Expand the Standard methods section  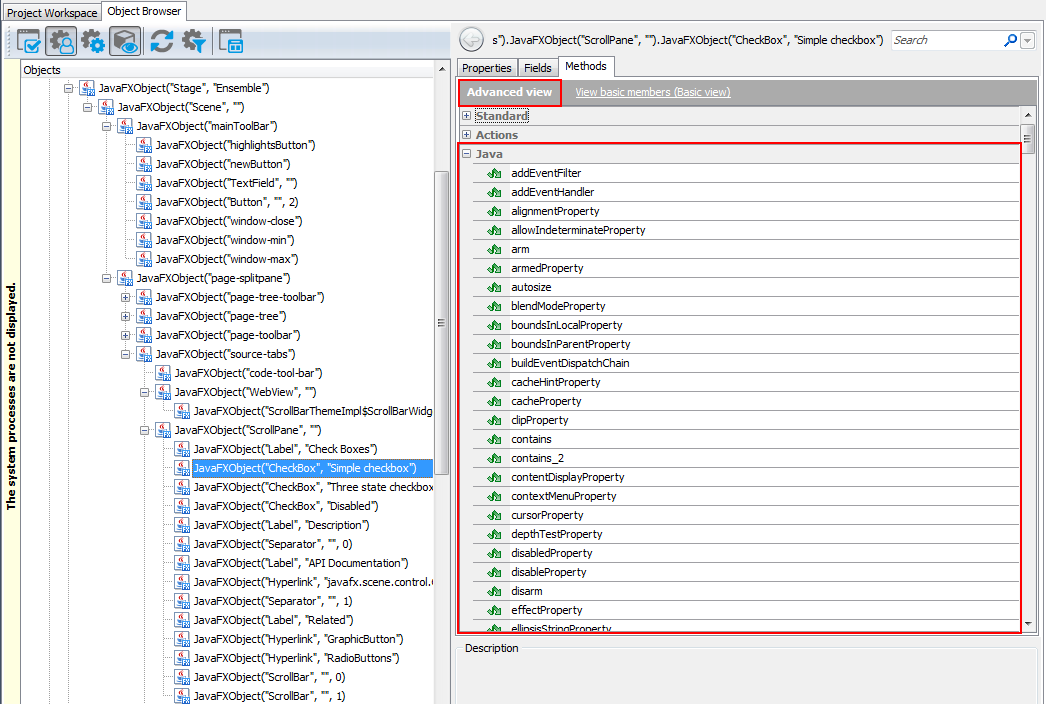pyautogui.click(x=466, y=115)
